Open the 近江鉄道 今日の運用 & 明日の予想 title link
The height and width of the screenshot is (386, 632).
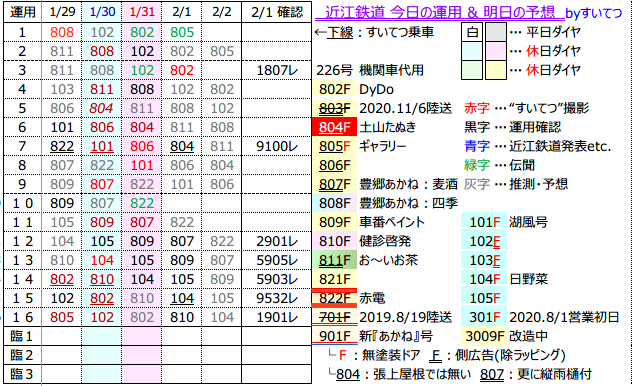click(439, 12)
